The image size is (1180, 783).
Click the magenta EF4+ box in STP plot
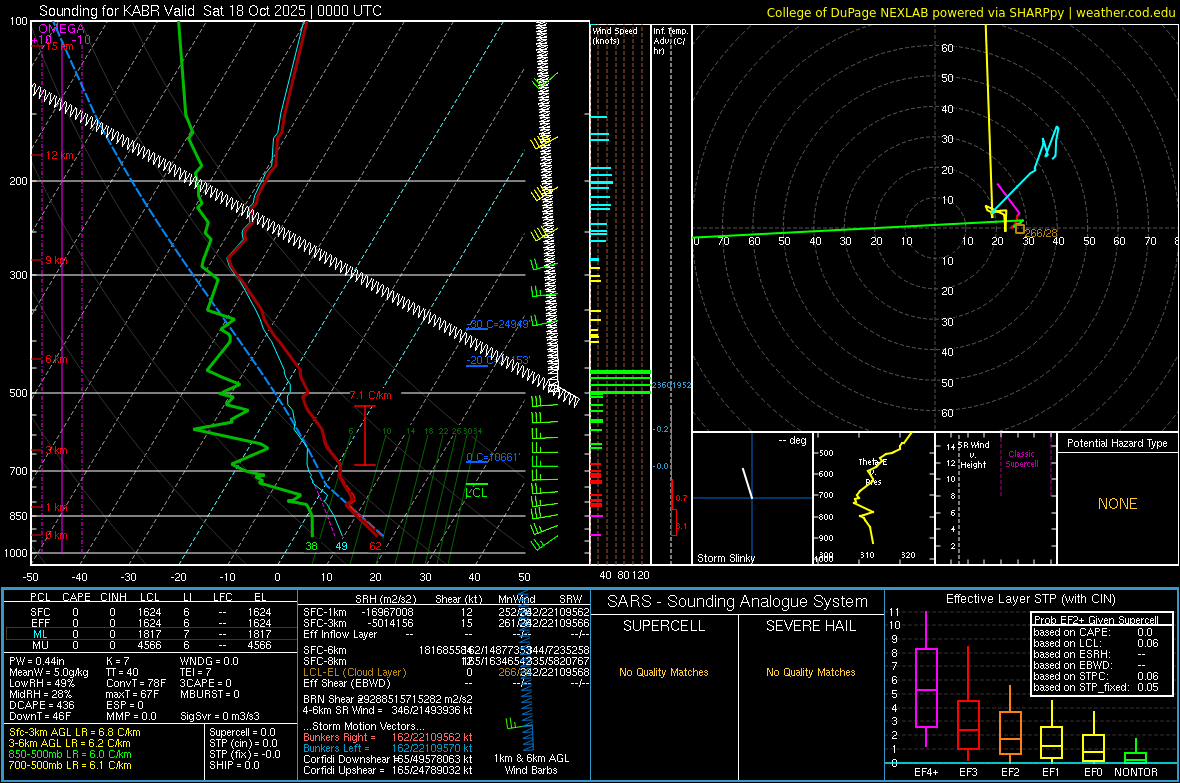(926, 687)
